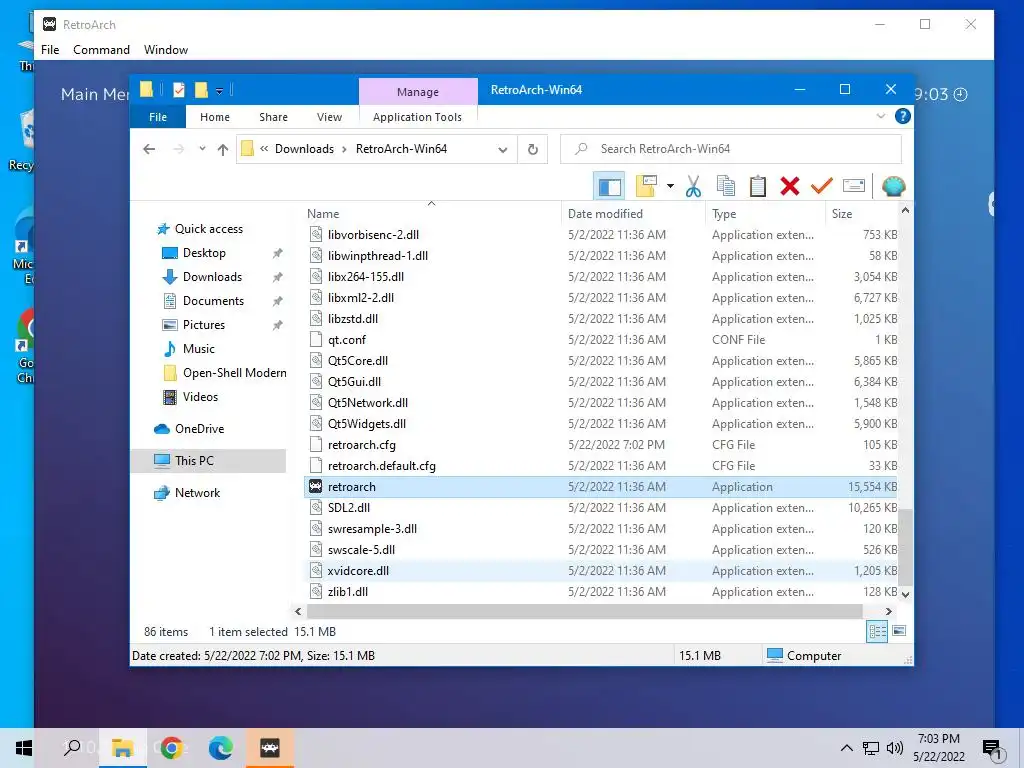1024x768 pixels.
Task: Select the SDL2.dll file
Action: click(x=601, y=507)
